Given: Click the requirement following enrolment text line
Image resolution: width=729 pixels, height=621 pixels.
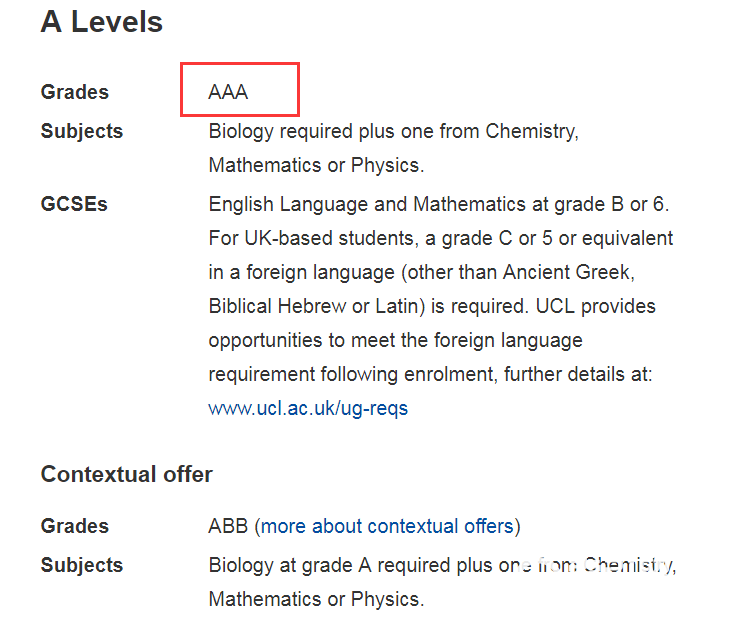Looking at the screenshot, I should pyautogui.click(x=431, y=374).
